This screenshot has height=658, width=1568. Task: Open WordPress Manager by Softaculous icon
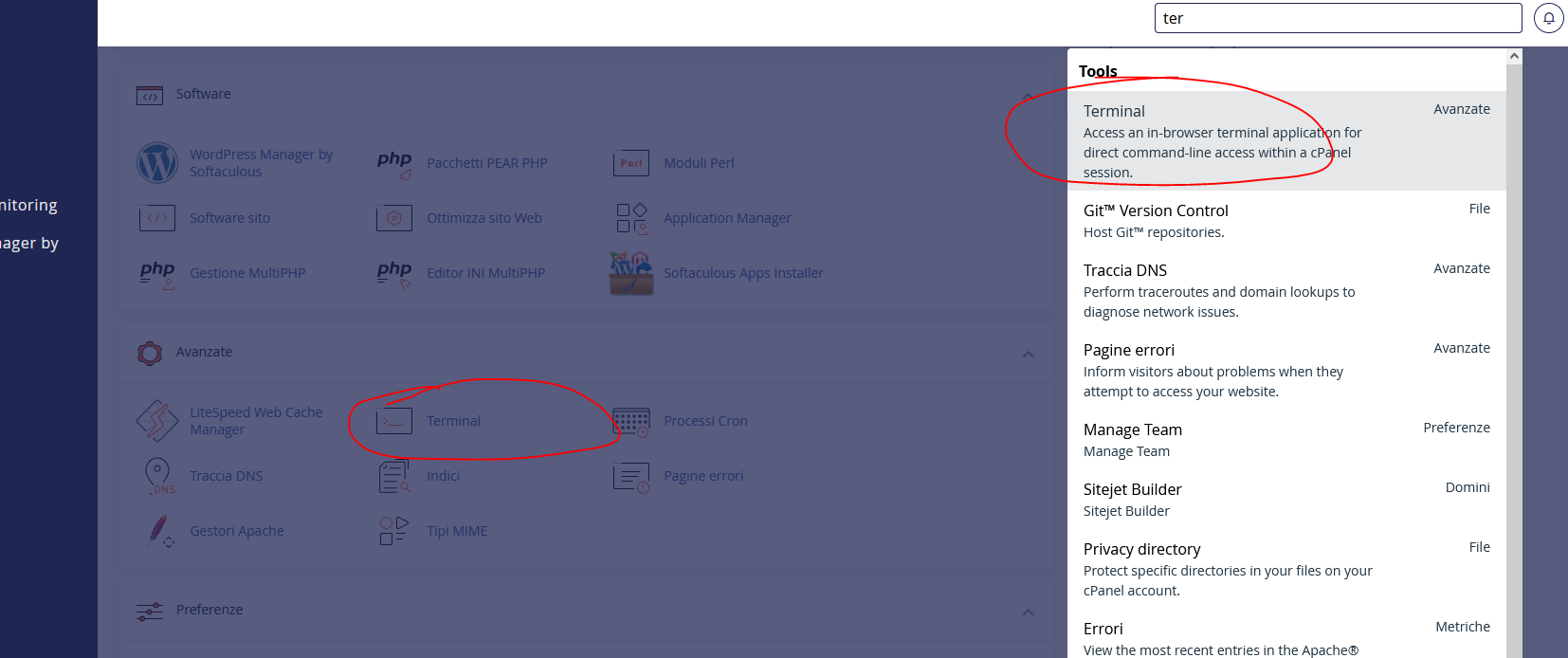(157, 163)
